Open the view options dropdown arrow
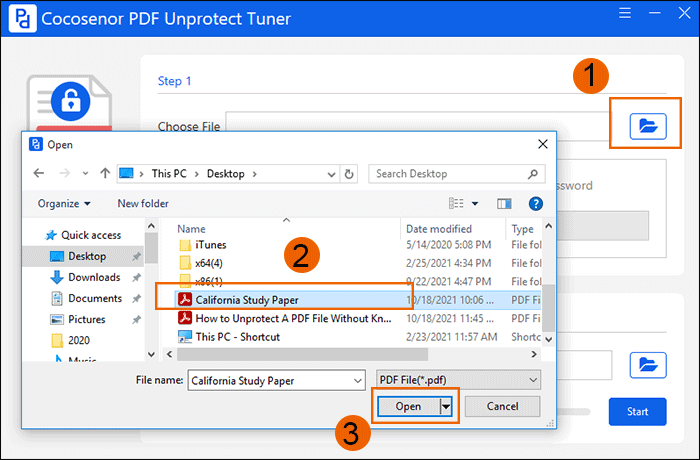This screenshot has width=700, height=460. point(475,204)
